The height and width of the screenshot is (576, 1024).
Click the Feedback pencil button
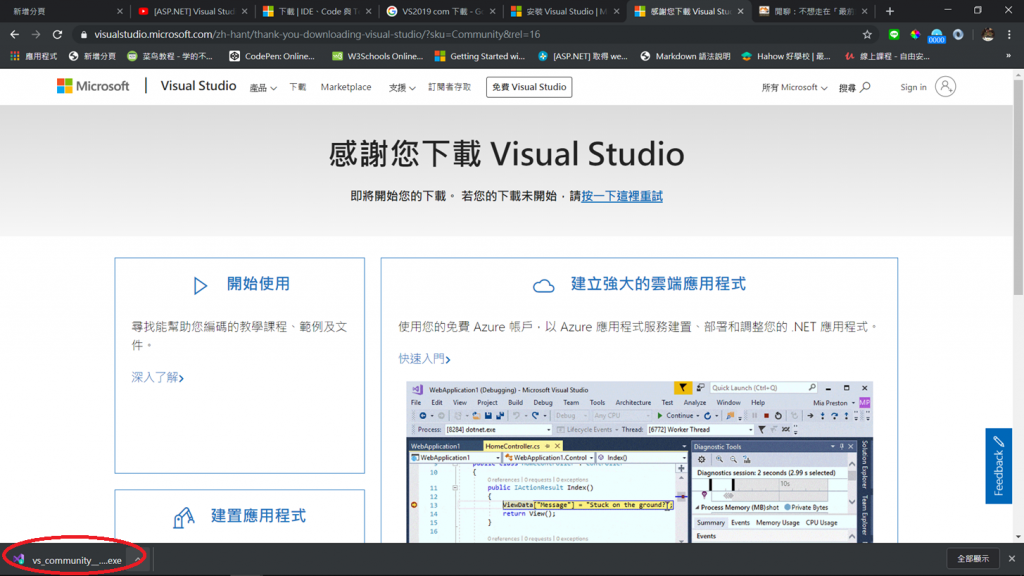point(999,466)
